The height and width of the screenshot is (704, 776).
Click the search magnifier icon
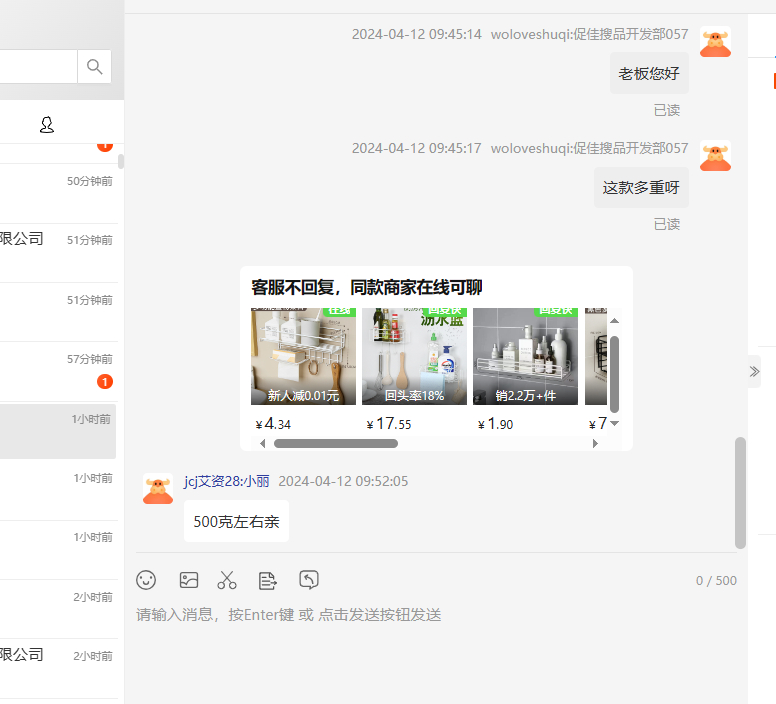click(x=94, y=67)
